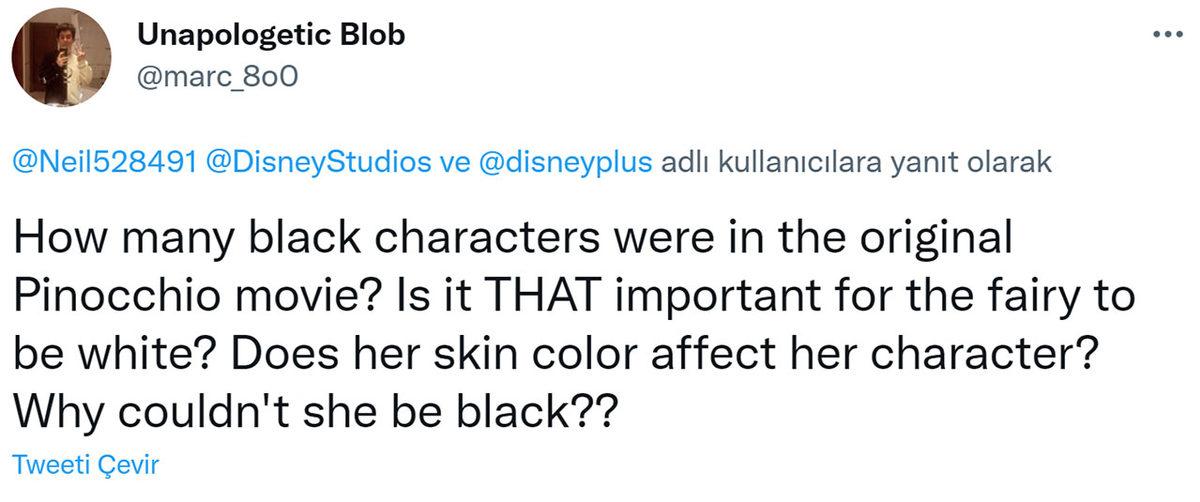The height and width of the screenshot is (502, 1200).
Task: Open the Unapologetic Blob display name profile
Action: point(269,36)
